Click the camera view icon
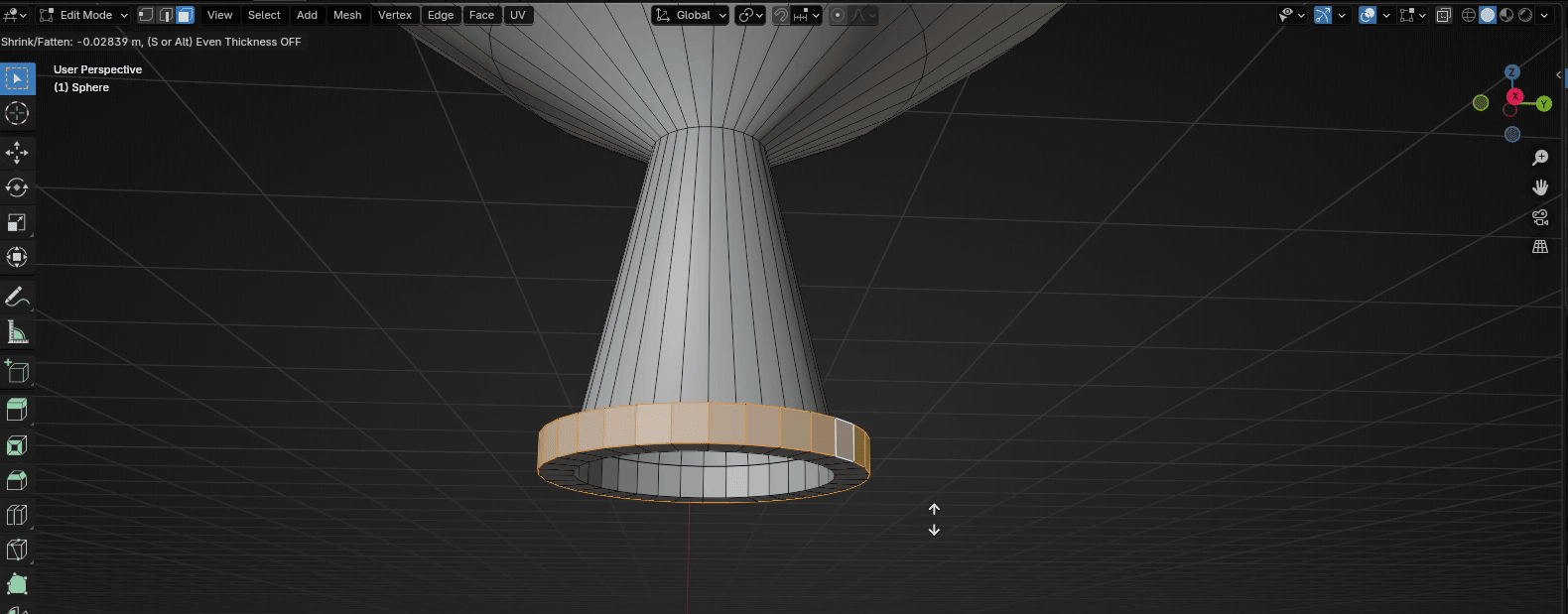 pyautogui.click(x=1540, y=217)
